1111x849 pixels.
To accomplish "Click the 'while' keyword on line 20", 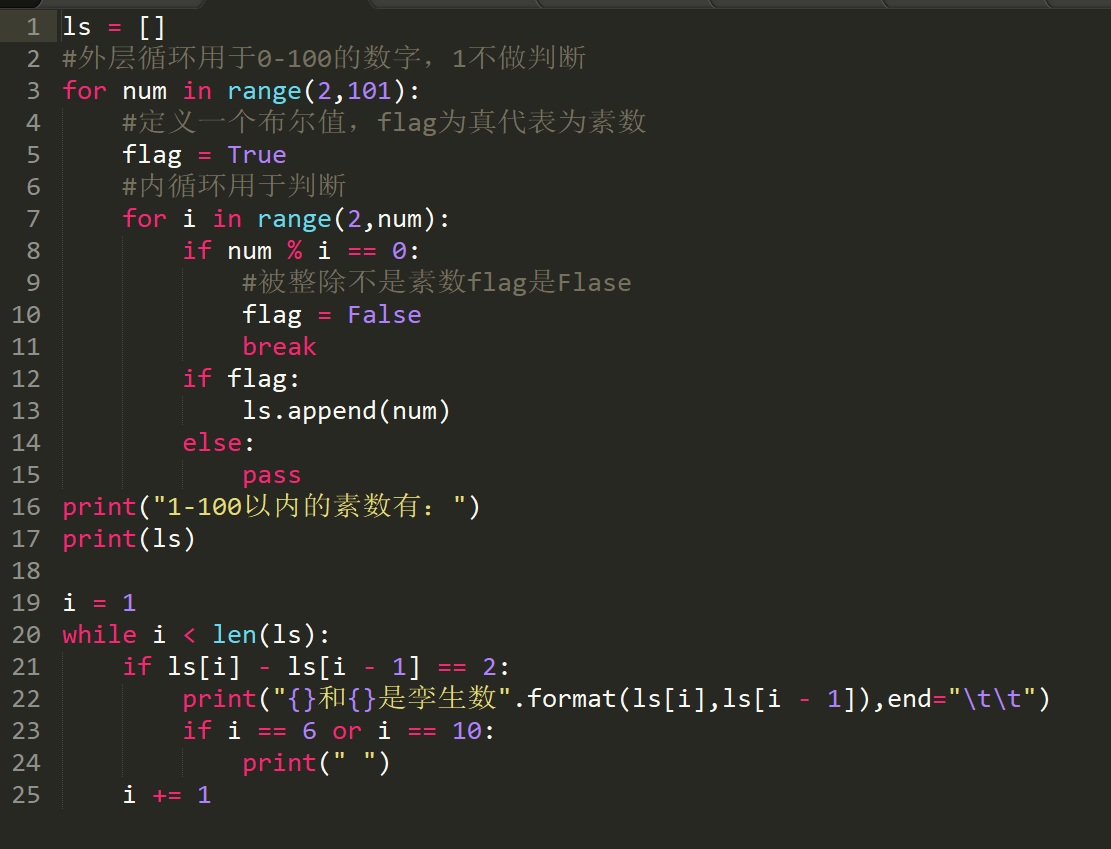I will 99,634.
